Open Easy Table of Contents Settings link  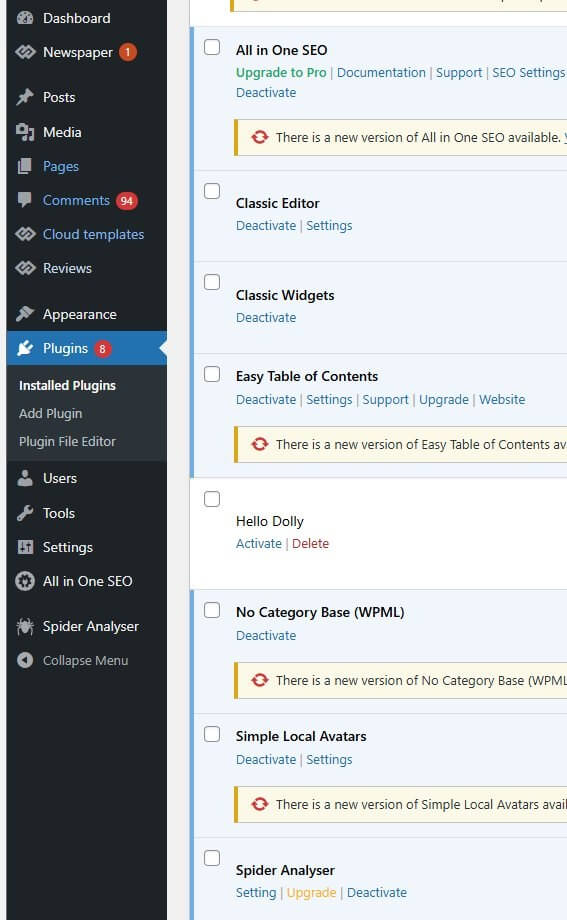pos(329,400)
